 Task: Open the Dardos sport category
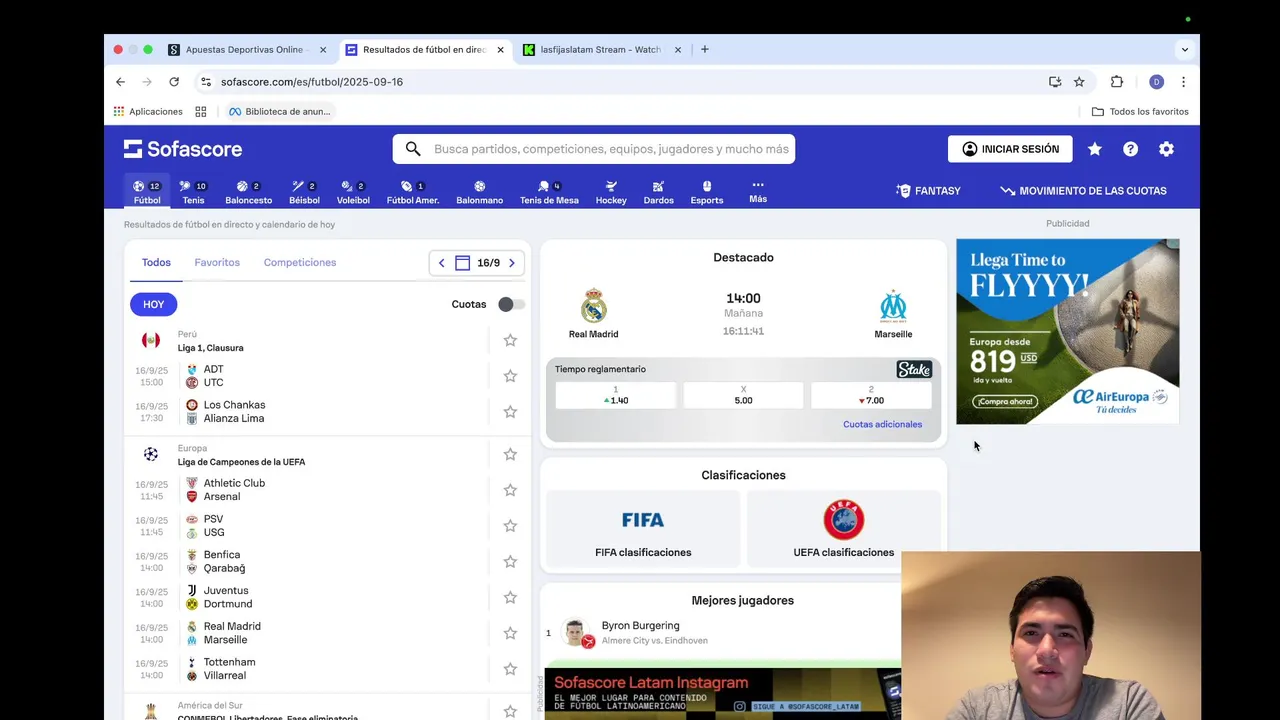click(x=658, y=192)
